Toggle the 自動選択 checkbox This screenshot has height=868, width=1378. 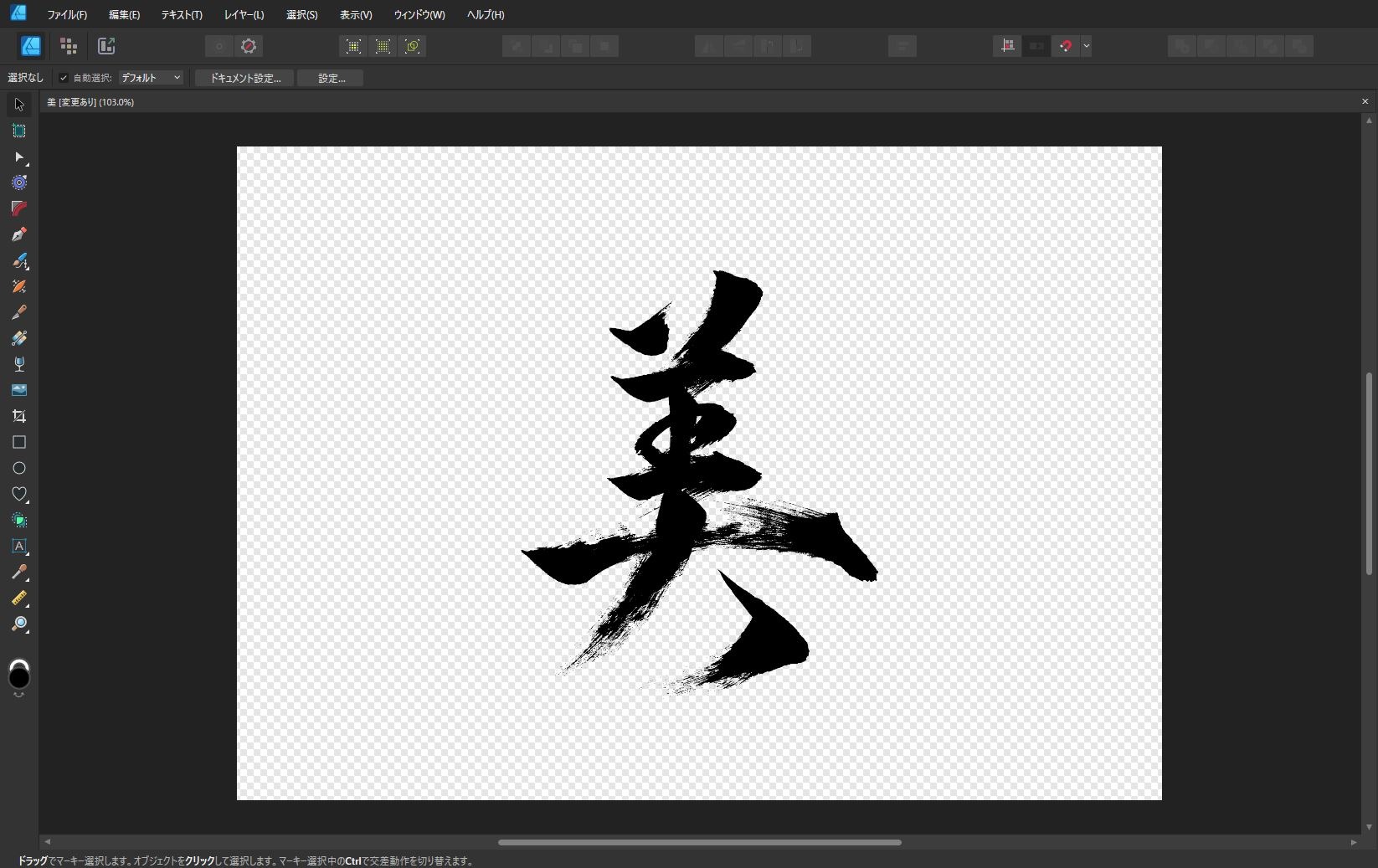(x=64, y=78)
